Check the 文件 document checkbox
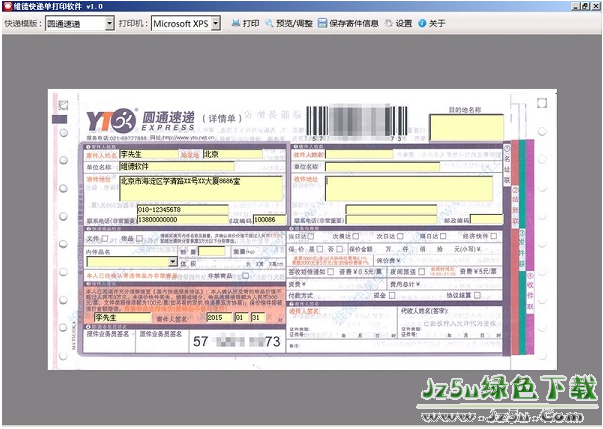 click(x=105, y=238)
